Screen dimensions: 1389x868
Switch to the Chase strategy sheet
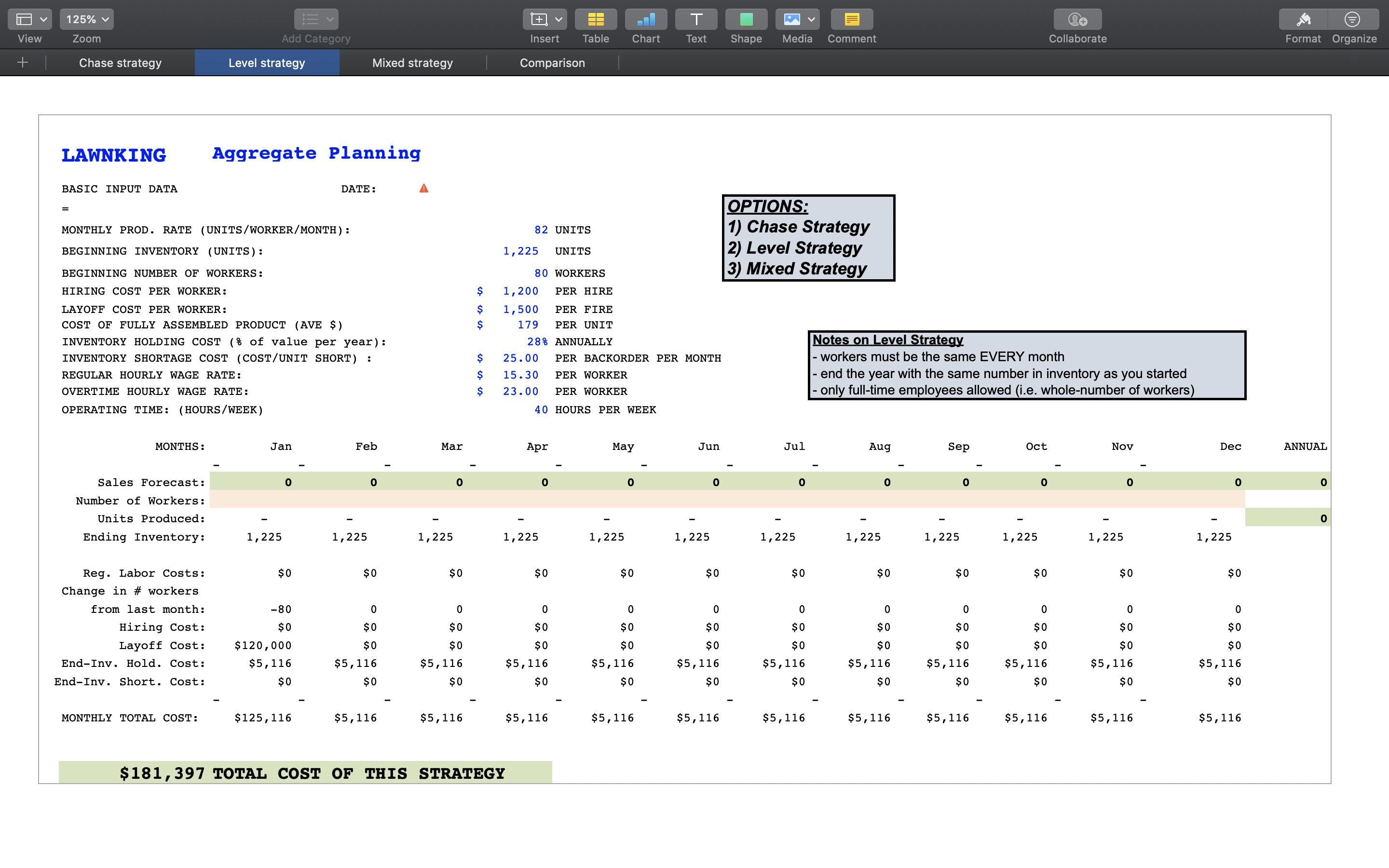point(120,63)
